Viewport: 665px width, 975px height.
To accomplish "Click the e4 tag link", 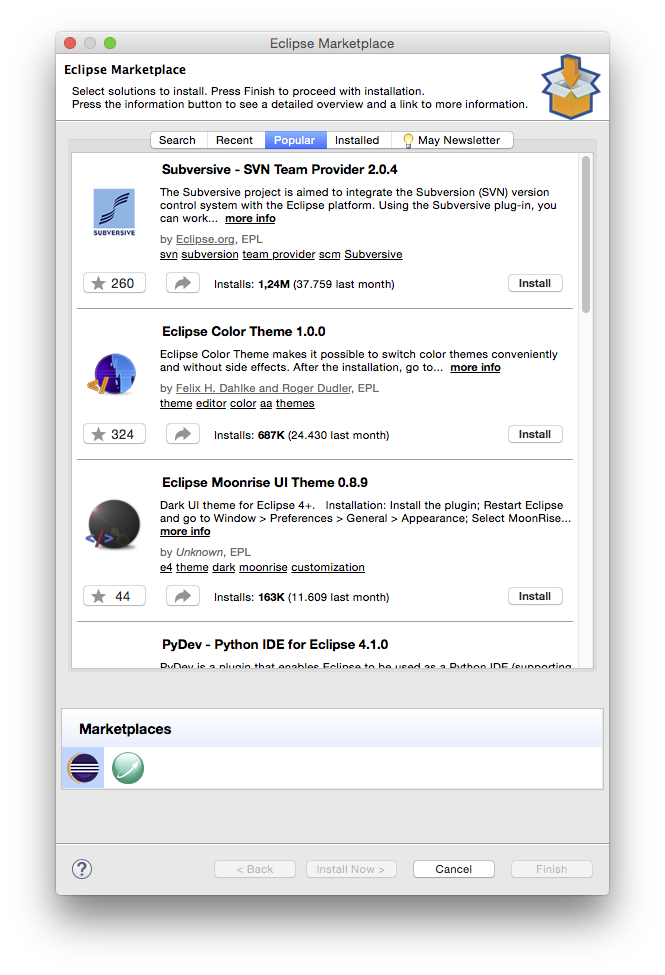I will click(165, 567).
